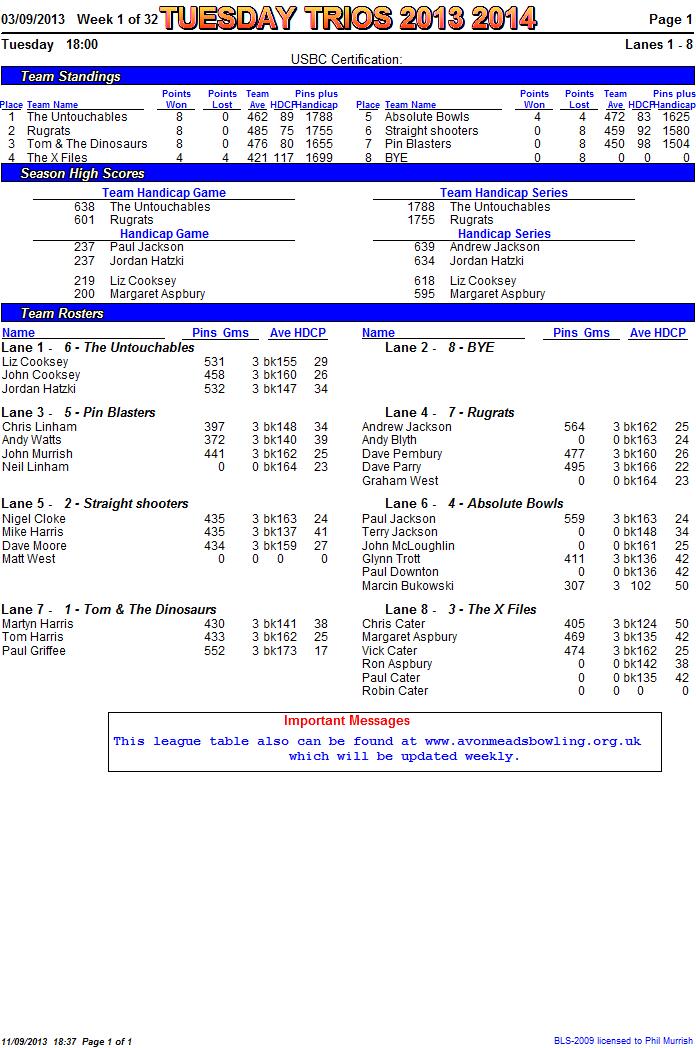696x1048 pixels.
Task: Select "Martyn Harris" roster entry
Action: [x=37, y=624]
